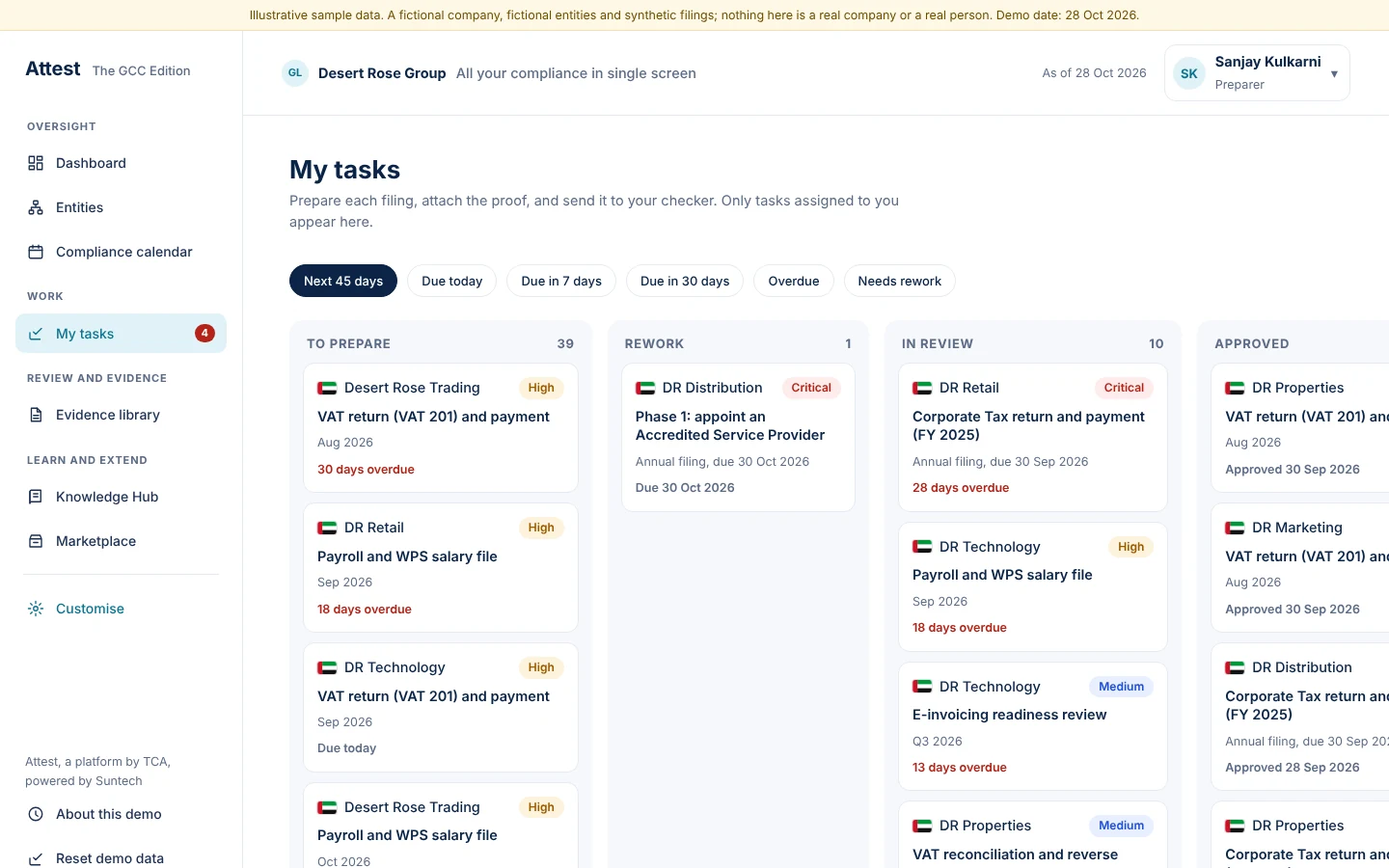The height and width of the screenshot is (868, 1389).
Task: Click the red badge showing 4 on My tasks
Action: [x=204, y=333]
